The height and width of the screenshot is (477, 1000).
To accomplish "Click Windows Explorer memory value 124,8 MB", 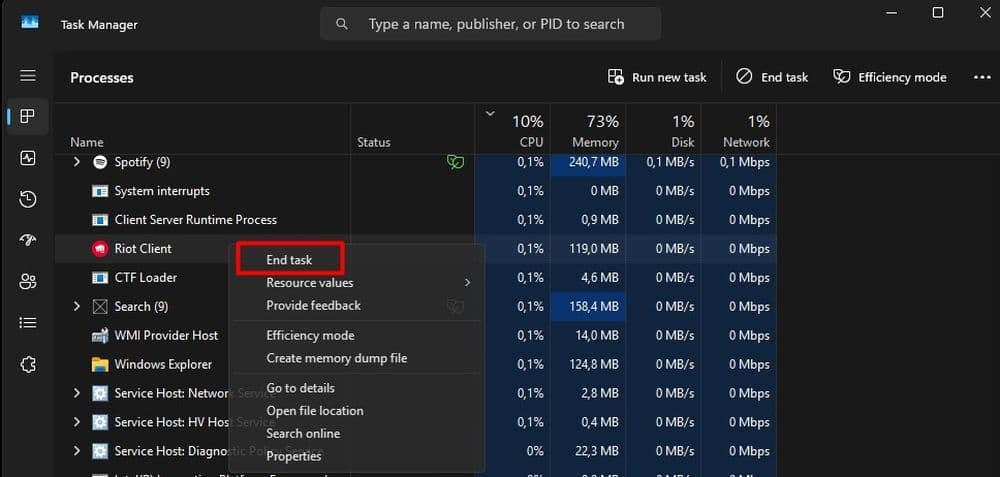I will point(593,365).
